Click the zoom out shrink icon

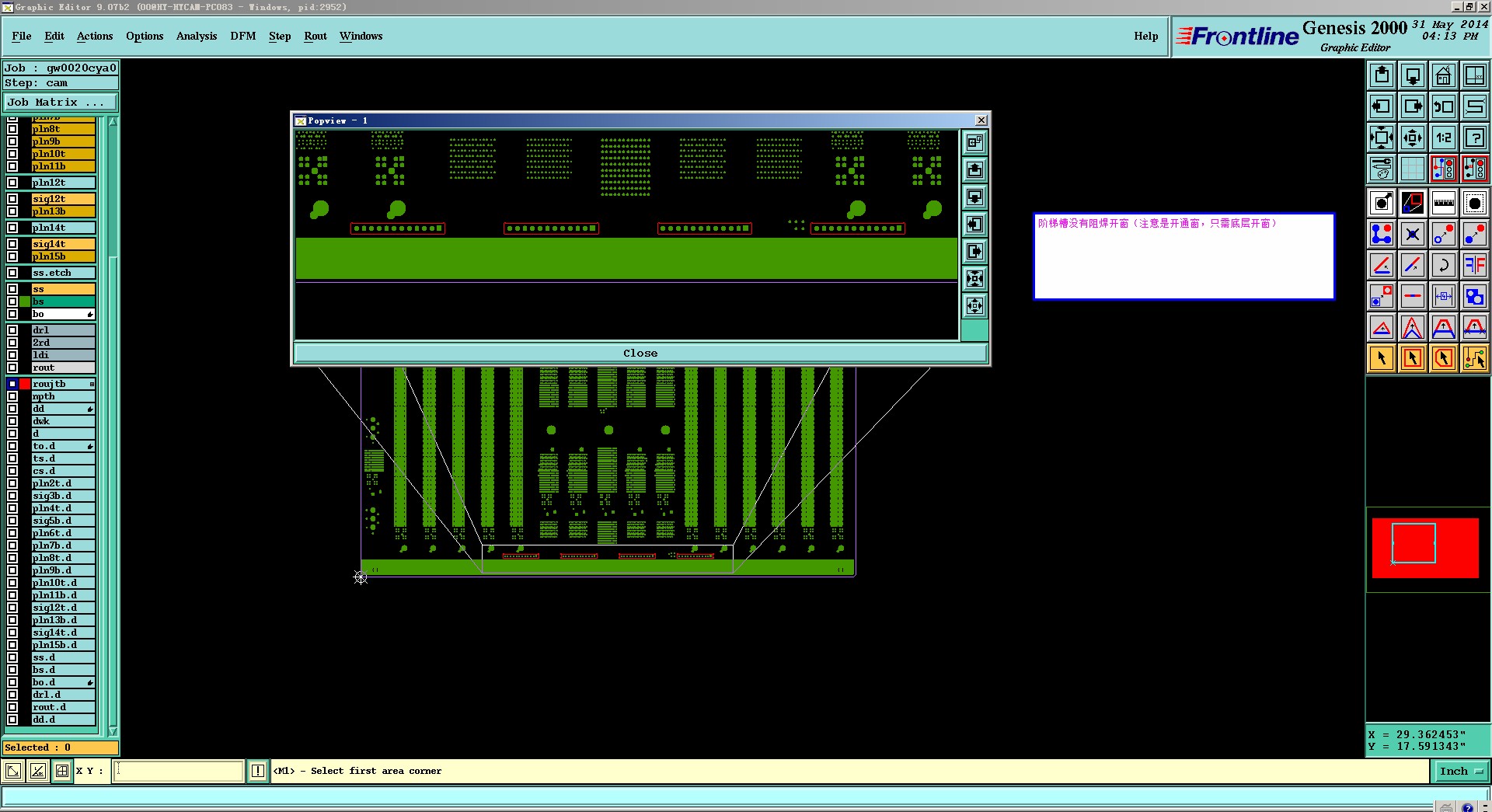click(1413, 138)
